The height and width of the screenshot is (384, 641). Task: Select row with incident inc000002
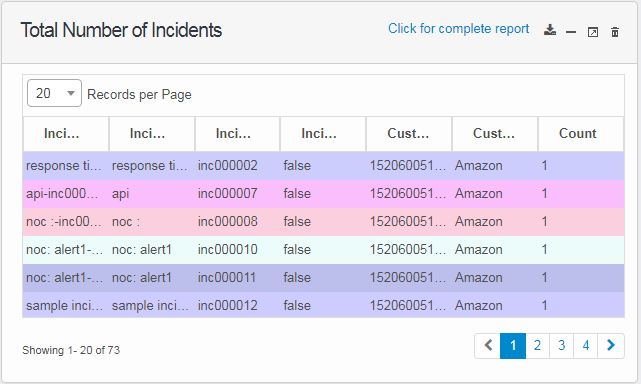[x=323, y=166]
